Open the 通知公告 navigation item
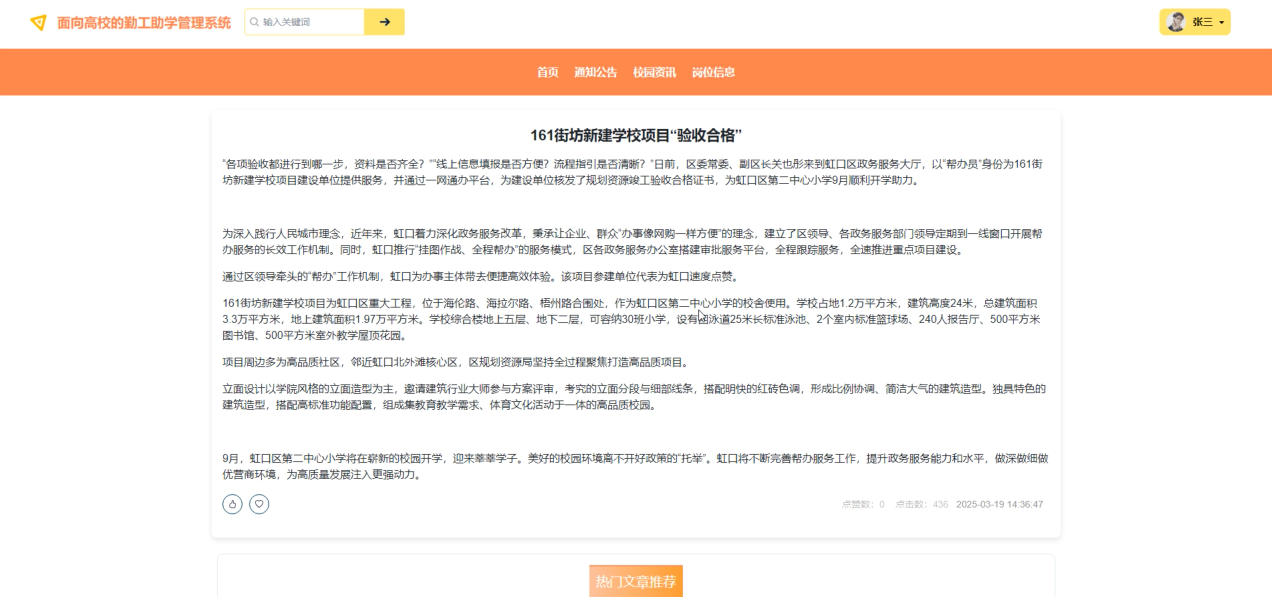1272x597 pixels. [x=595, y=72]
